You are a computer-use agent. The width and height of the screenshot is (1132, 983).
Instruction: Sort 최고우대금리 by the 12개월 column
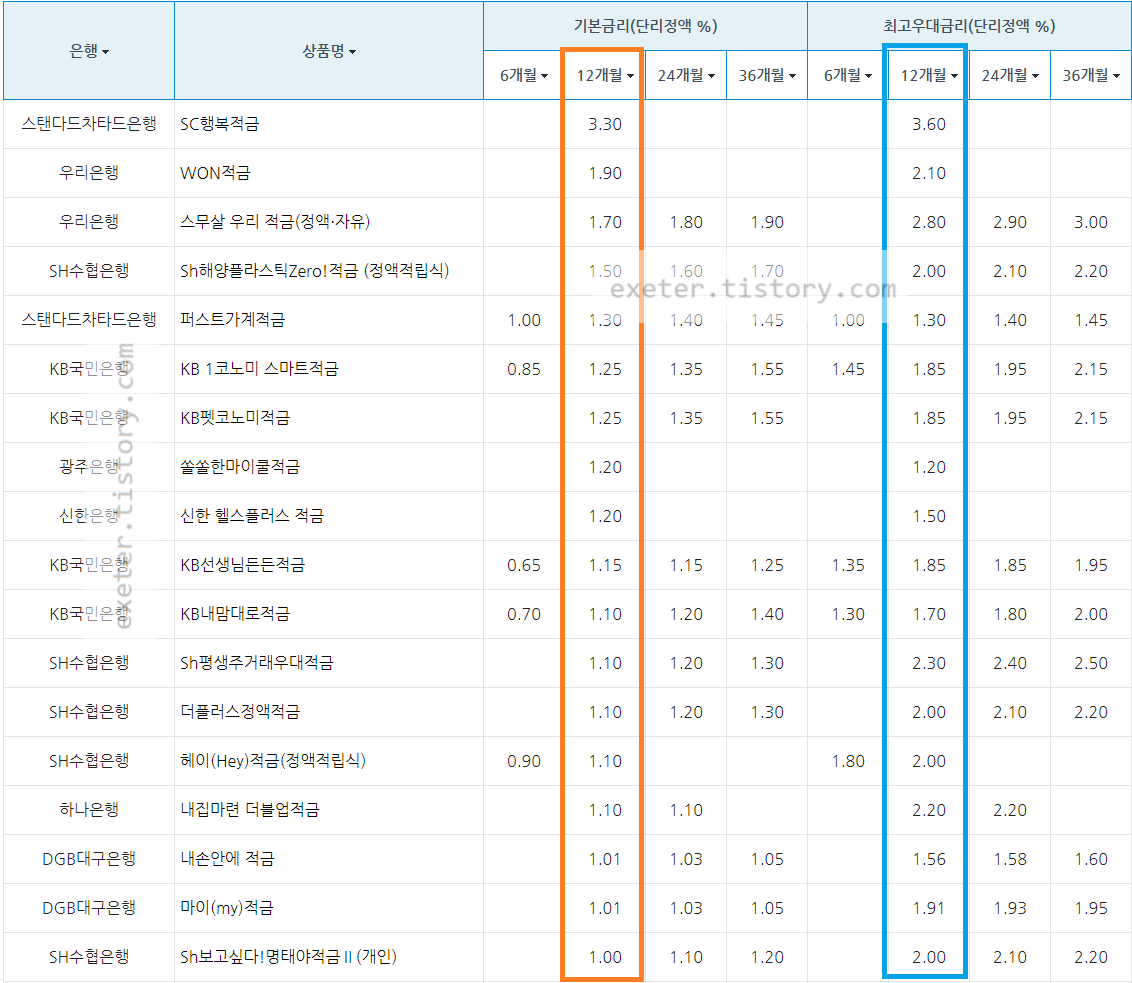coord(929,75)
